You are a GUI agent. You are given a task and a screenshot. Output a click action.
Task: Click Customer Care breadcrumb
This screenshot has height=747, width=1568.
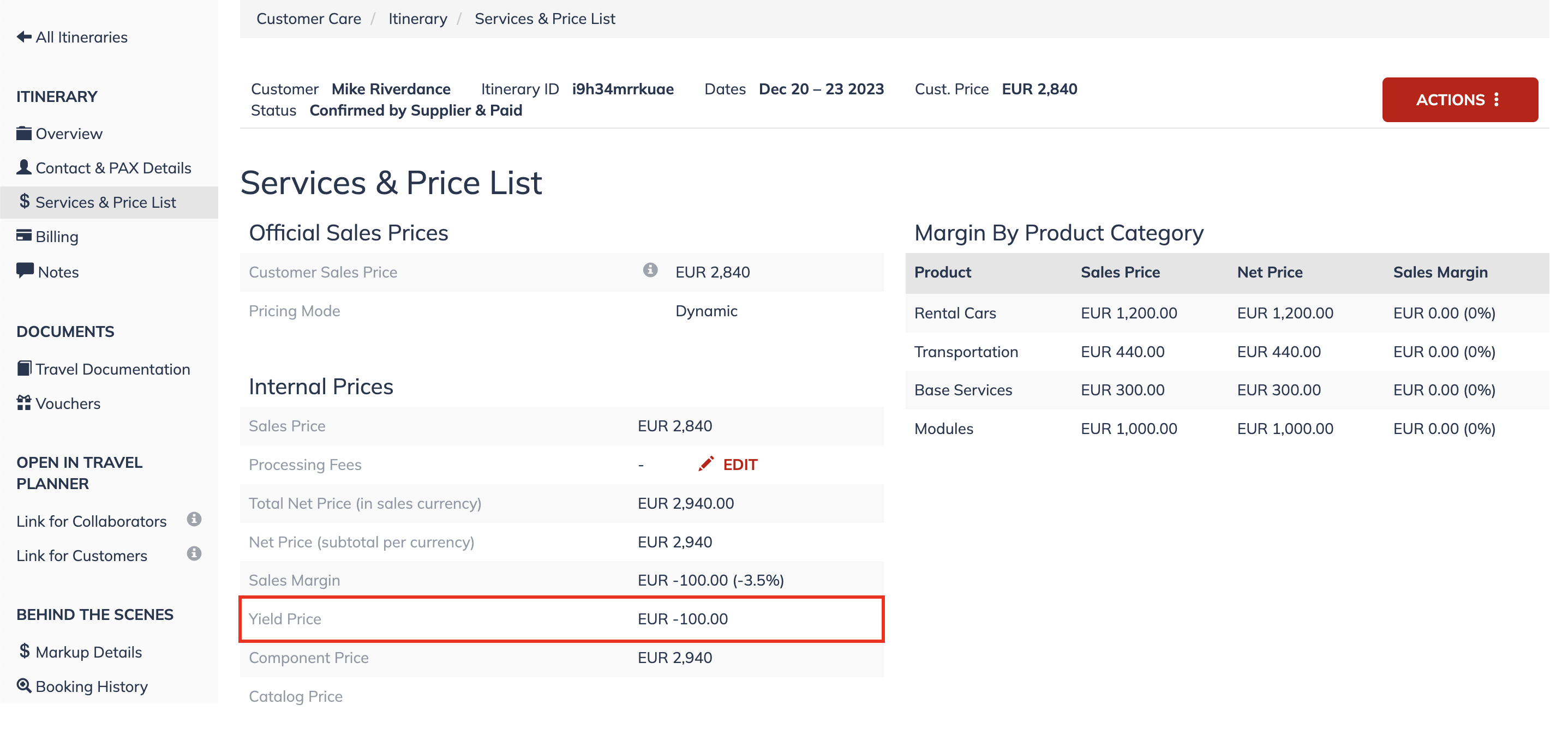coord(309,19)
